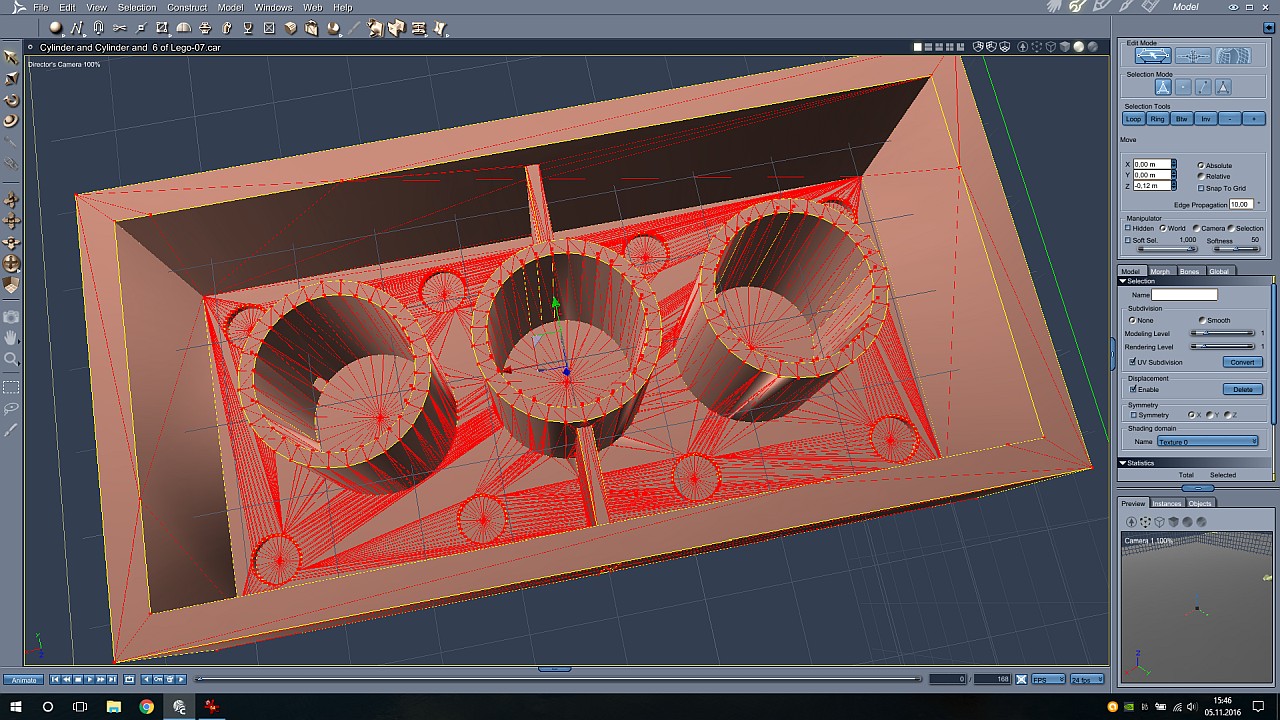
Task: Click the Edge Propagation value field
Action: (x=1240, y=204)
